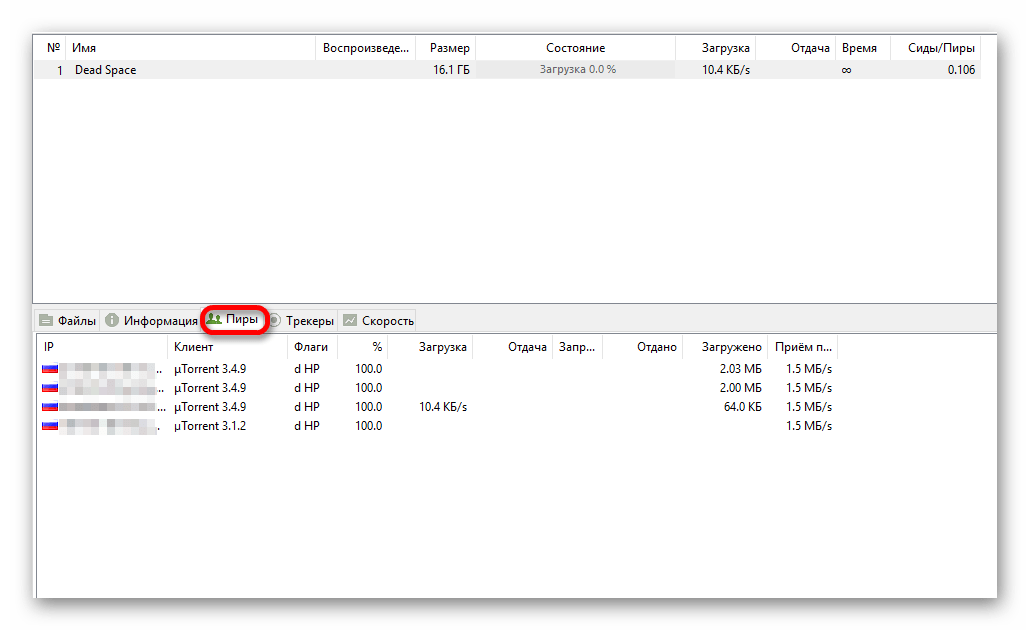Click the people icon on the Пиры tab
The height and width of the screenshot is (630, 1029).
pos(213,320)
